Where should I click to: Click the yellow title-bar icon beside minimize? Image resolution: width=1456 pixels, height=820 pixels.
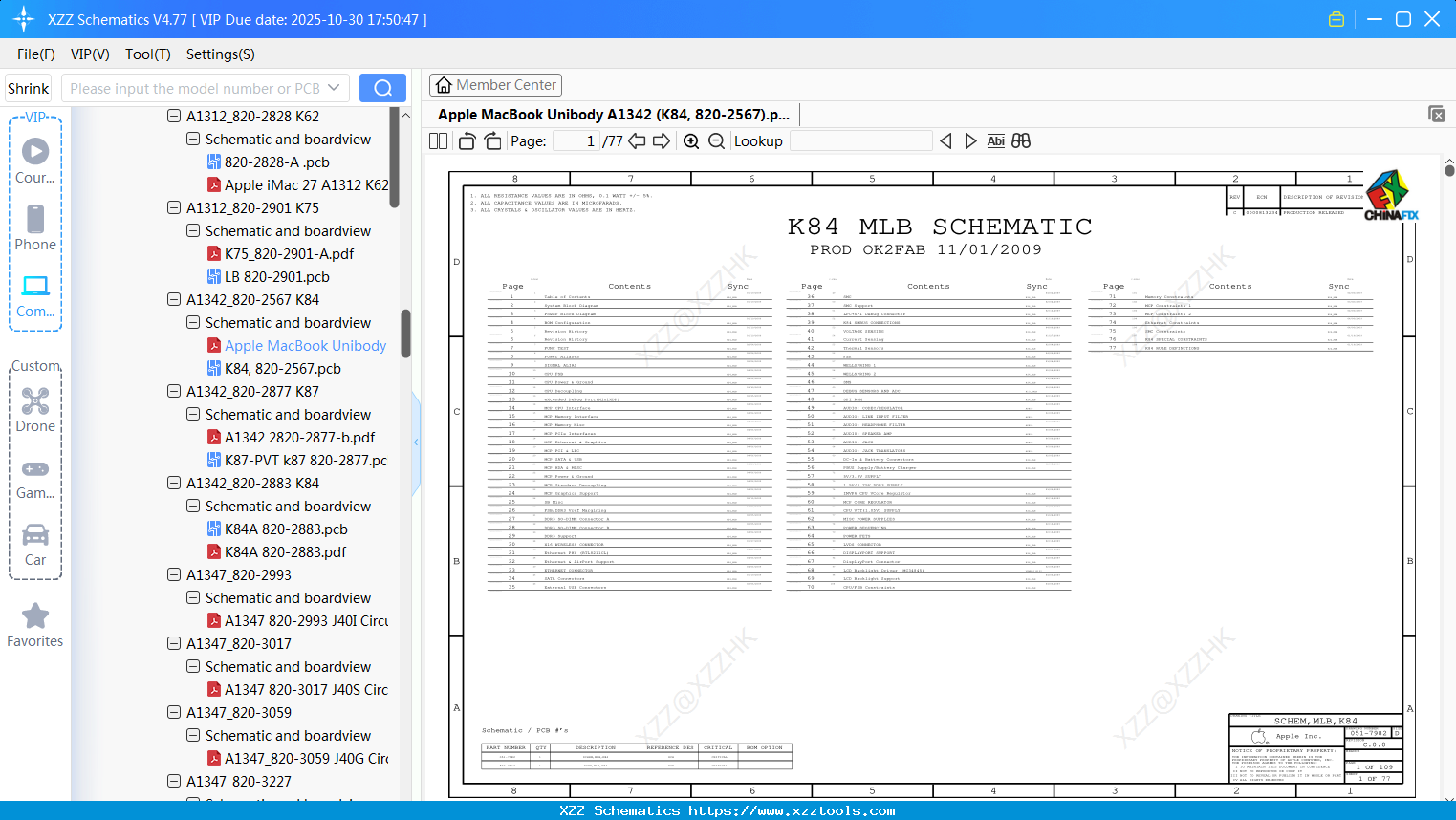1336,19
